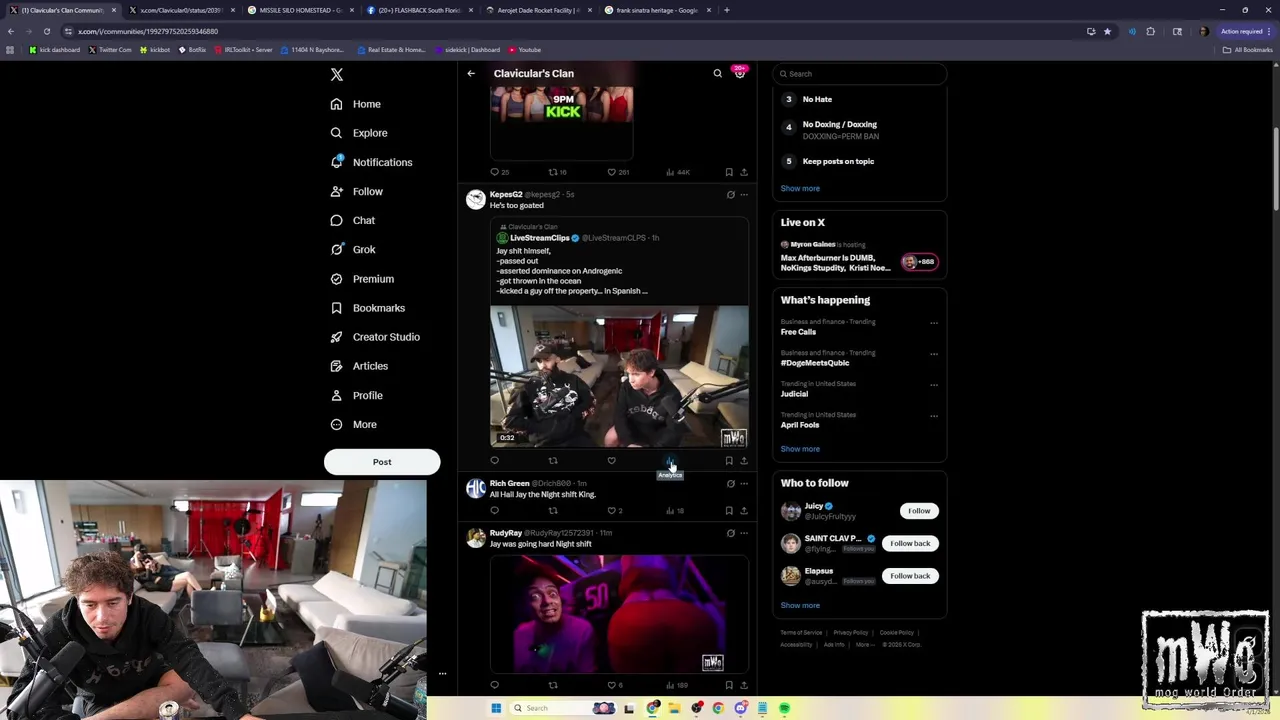Screen dimensions: 1280x720
Task: Focus the Search input field
Action: tap(859, 74)
